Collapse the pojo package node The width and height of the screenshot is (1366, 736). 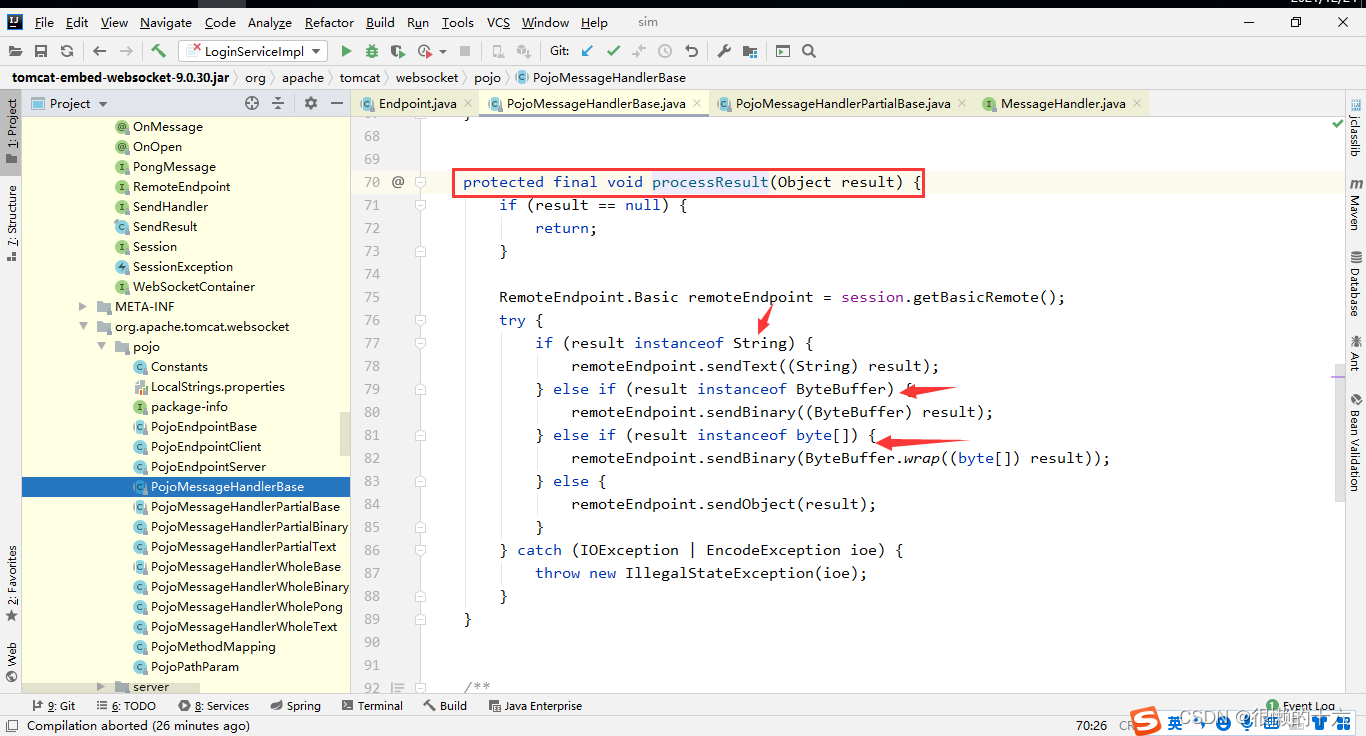point(101,347)
